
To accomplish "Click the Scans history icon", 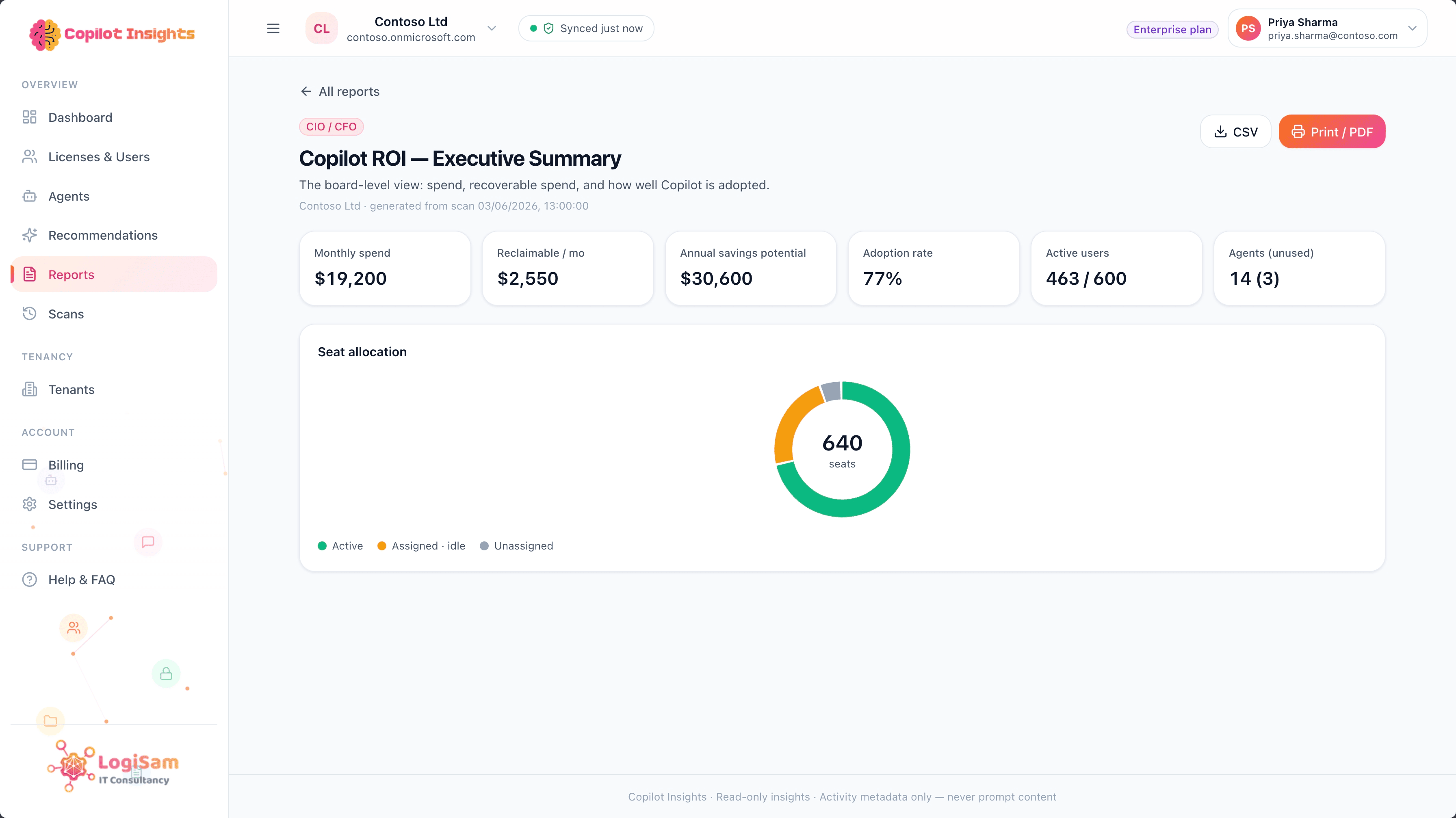I will click(x=29, y=314).
